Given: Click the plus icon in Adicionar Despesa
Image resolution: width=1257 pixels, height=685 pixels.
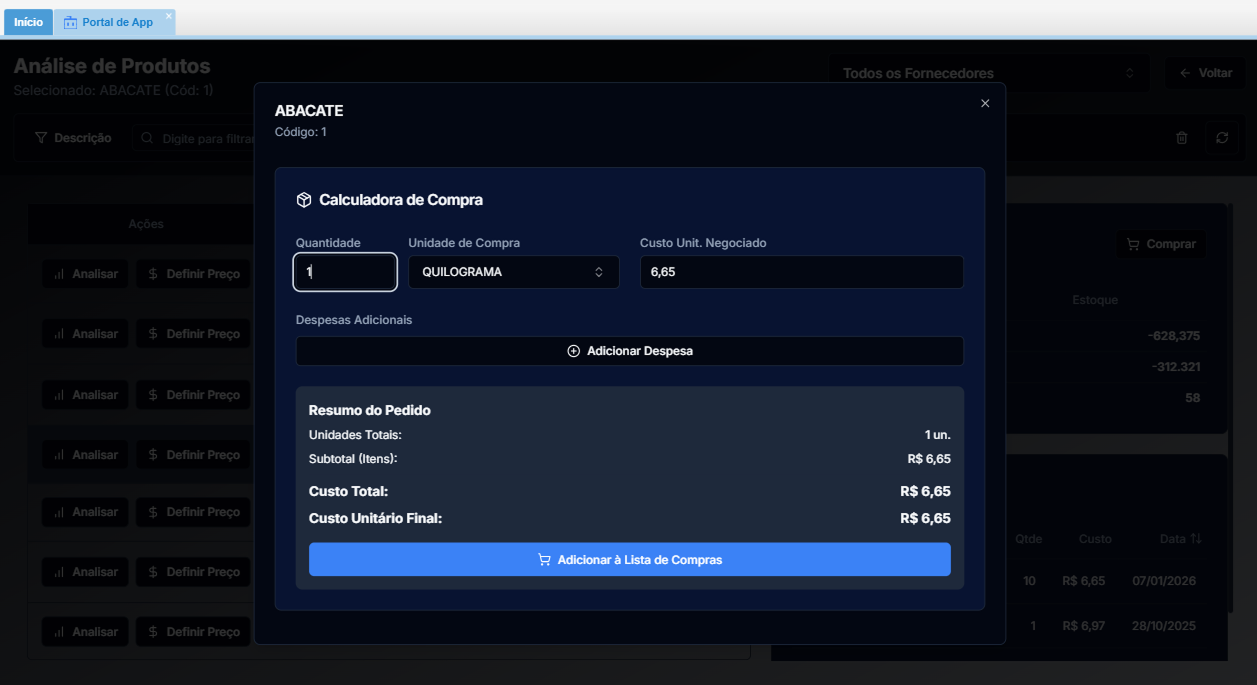Looking at the screenshot, I should pyautogui.click(x=574, y=351).
